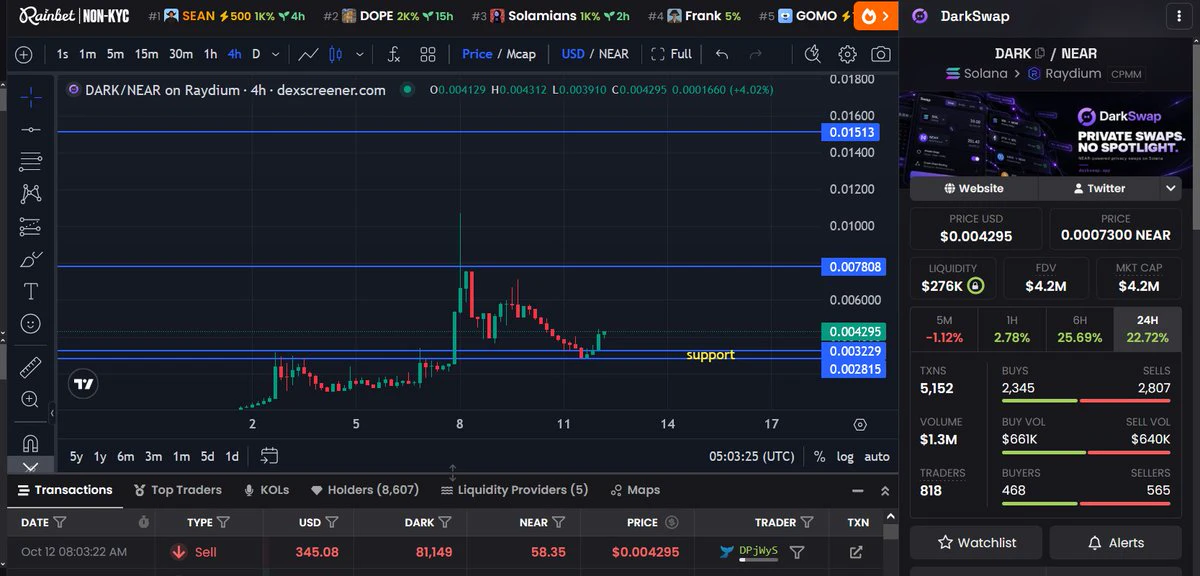1200x576 pixels.
Task: Expand the social links chevron beside Twitter
Action: tap(1171, 188)
